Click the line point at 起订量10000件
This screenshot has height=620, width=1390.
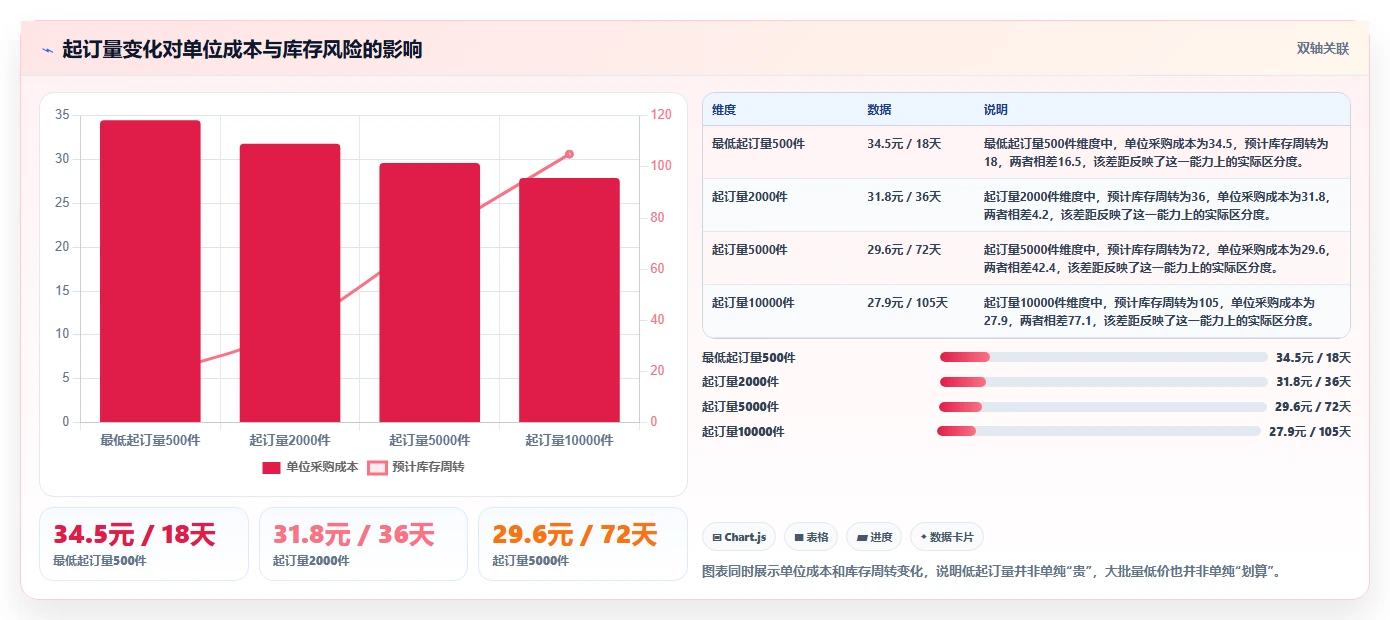pos(569,154)
